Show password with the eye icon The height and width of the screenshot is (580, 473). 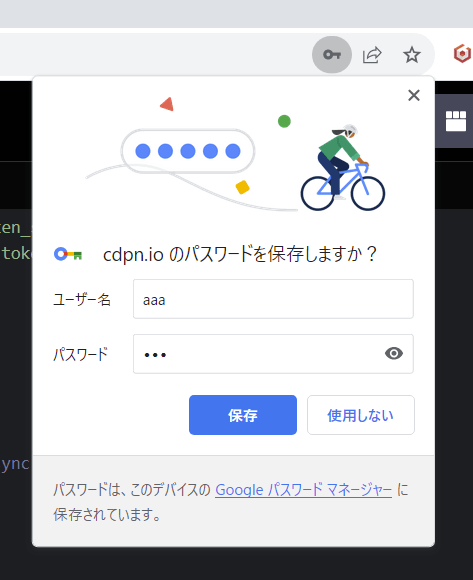coord(394,354)
